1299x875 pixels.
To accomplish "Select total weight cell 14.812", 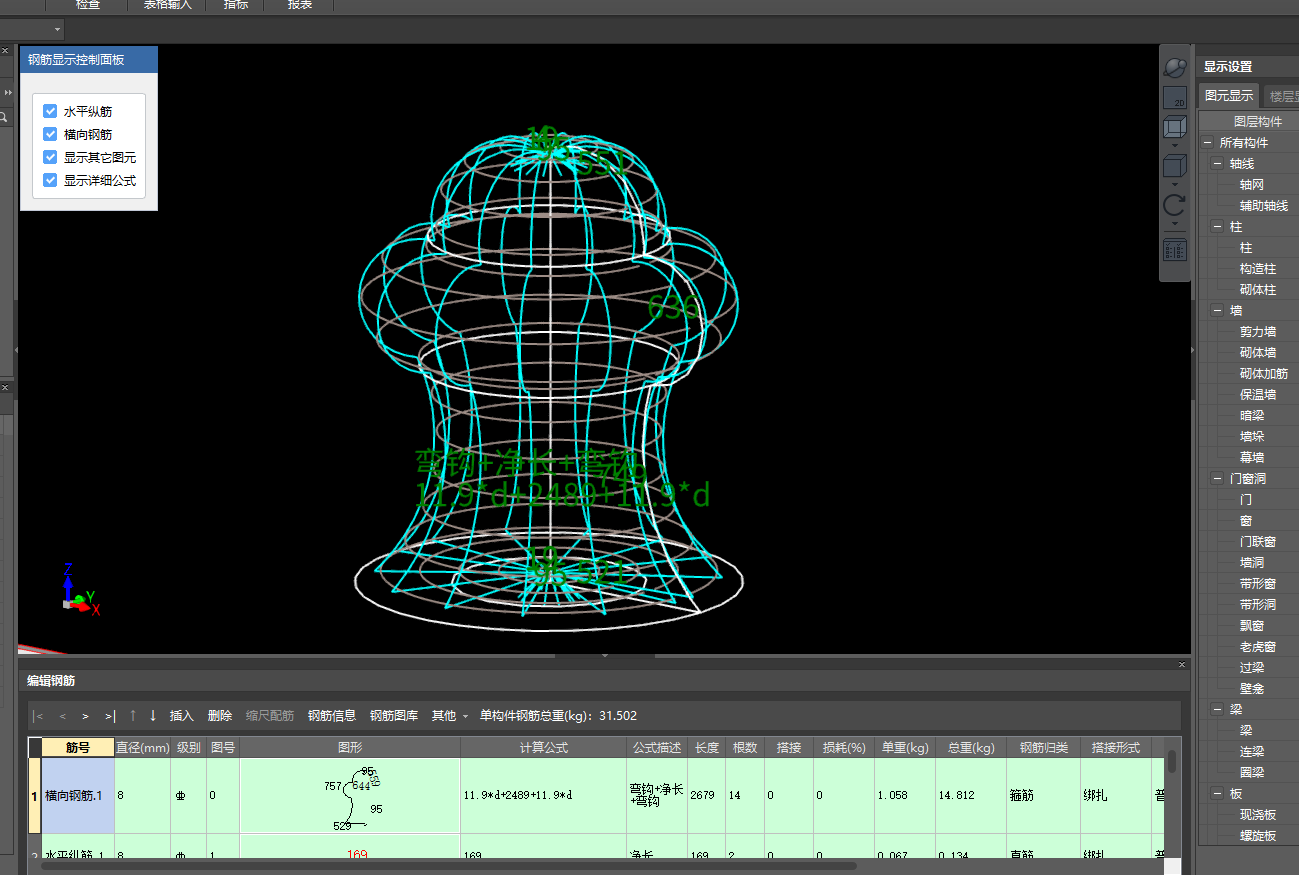I will [x=971, y=796].
